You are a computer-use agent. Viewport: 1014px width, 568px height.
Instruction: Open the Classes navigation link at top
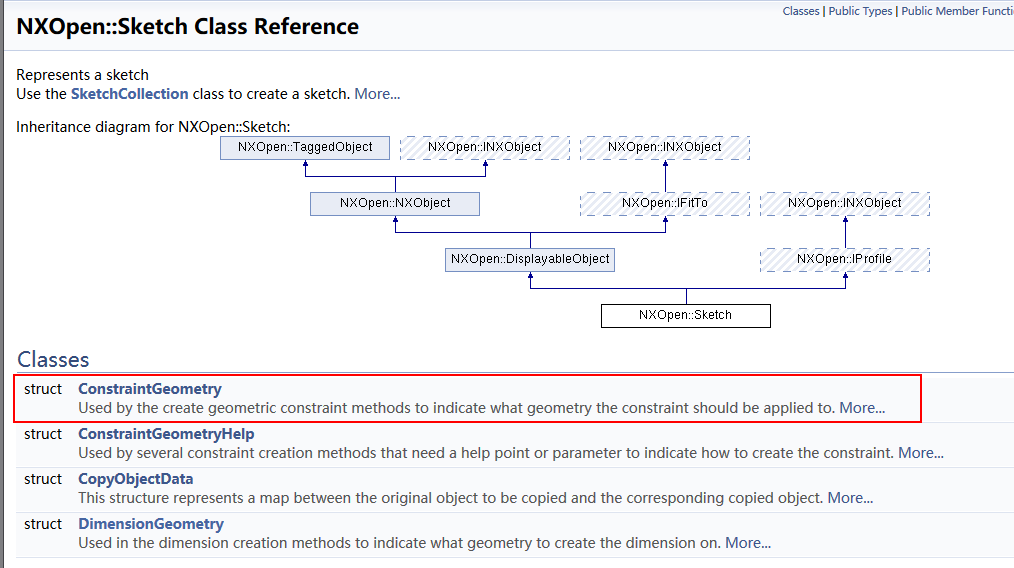click(801, 11)
